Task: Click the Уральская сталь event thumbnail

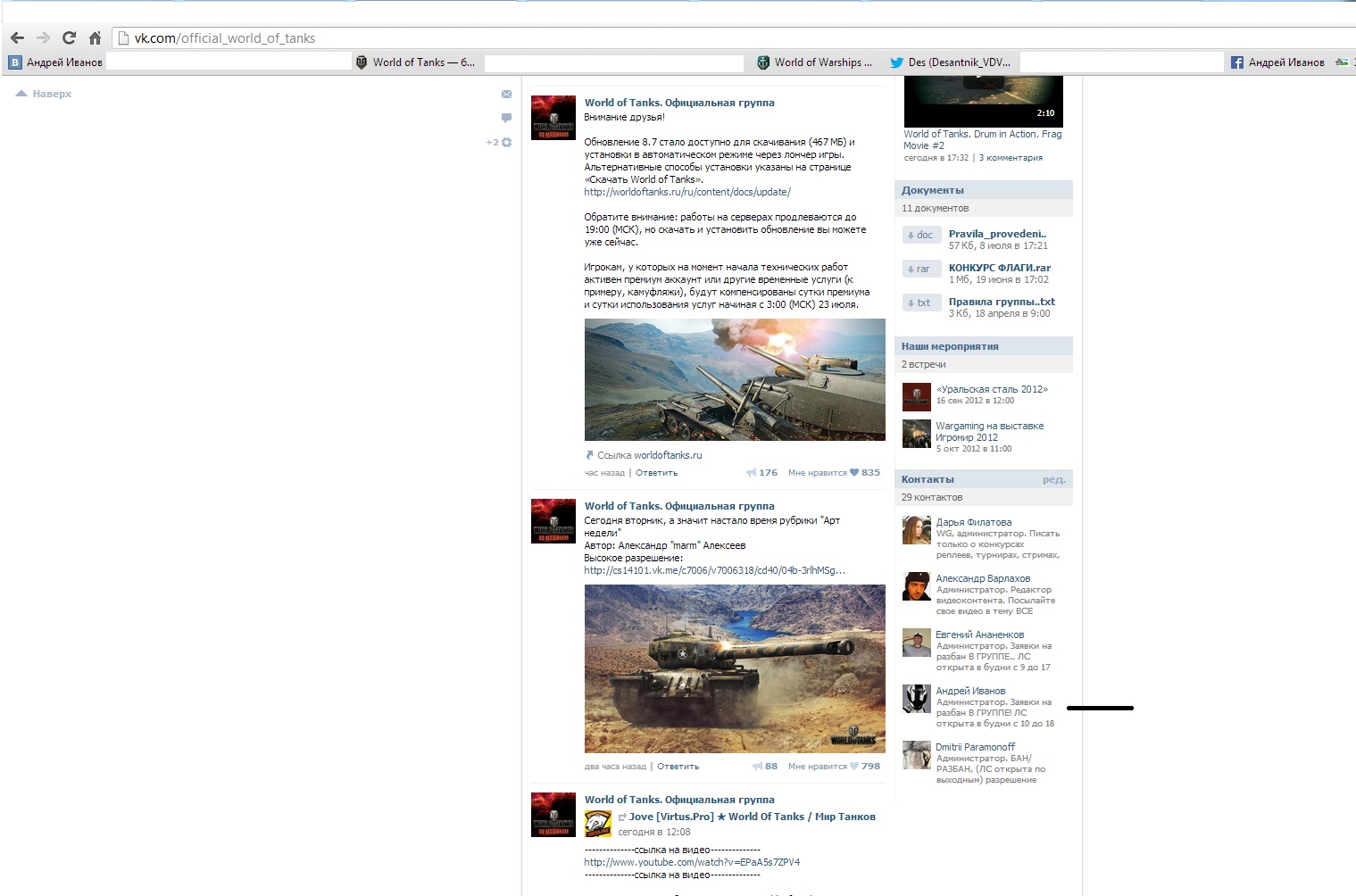Action: (x=917, y=397)
